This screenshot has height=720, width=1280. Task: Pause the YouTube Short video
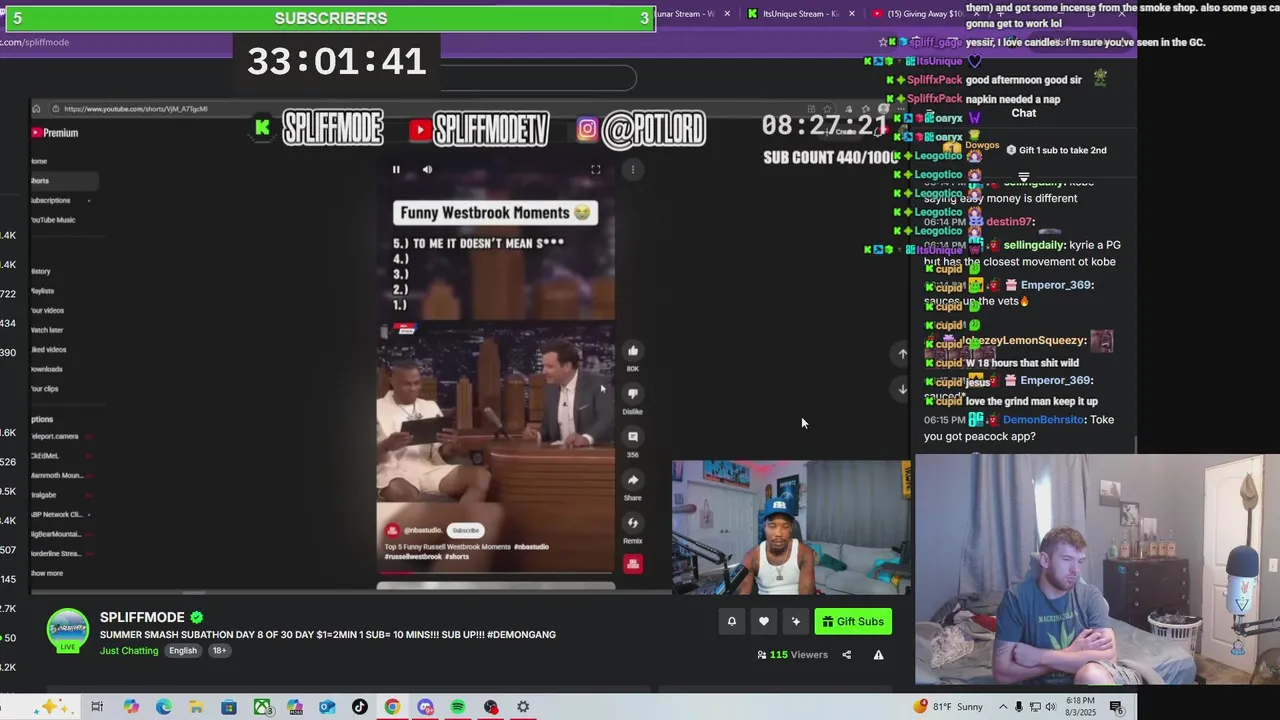396,170
